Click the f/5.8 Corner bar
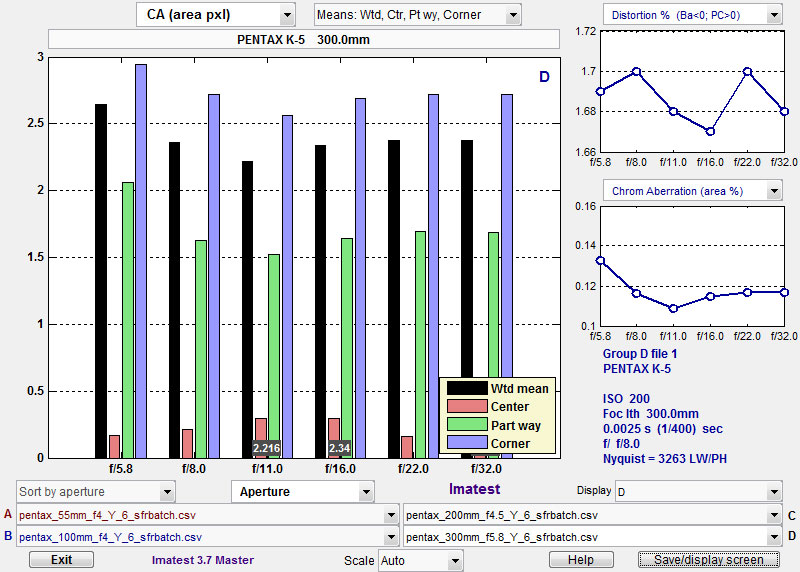Image resolution: width=800 pixels, height=572 pixels. point(141,261)
